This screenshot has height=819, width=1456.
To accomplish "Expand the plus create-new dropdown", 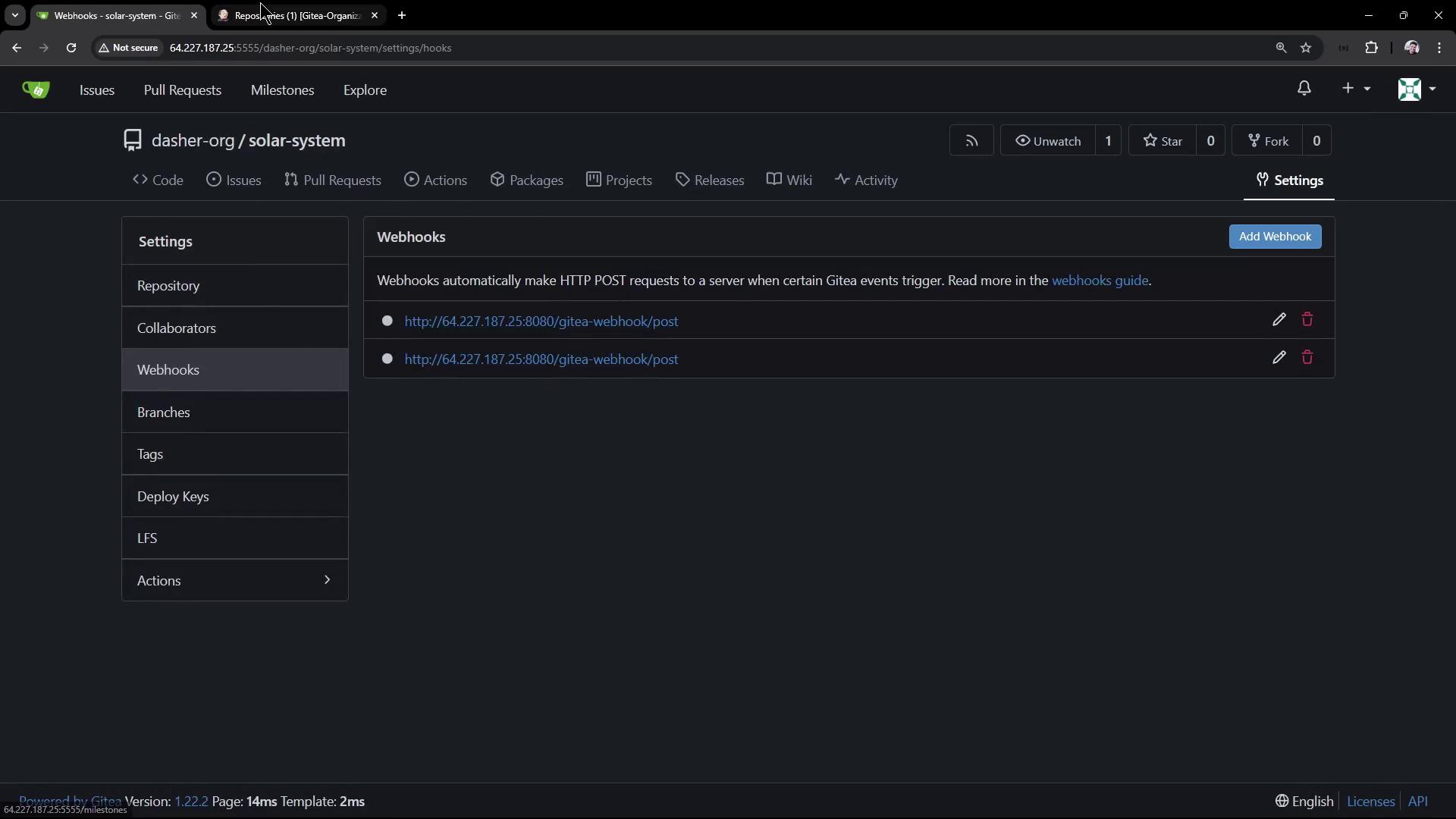I will [x=1355, y=89].
